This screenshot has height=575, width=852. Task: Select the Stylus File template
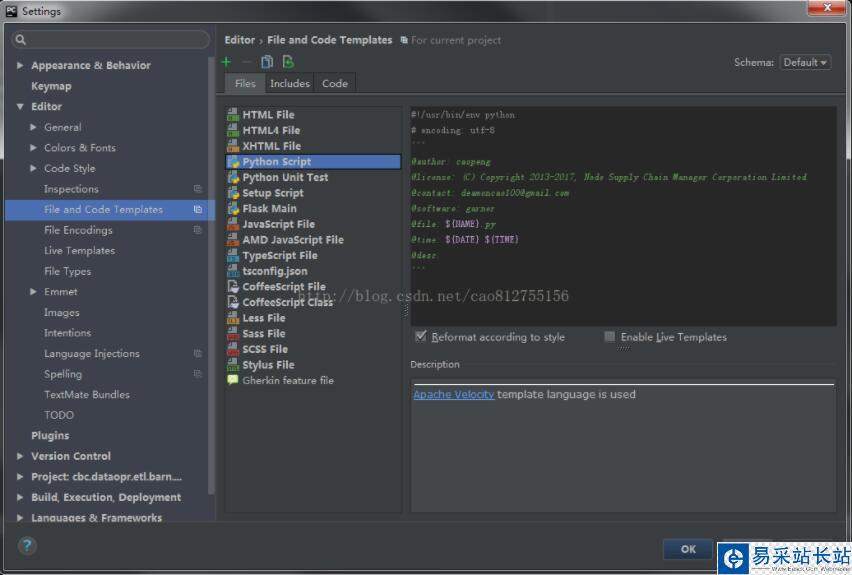point(313,365)
